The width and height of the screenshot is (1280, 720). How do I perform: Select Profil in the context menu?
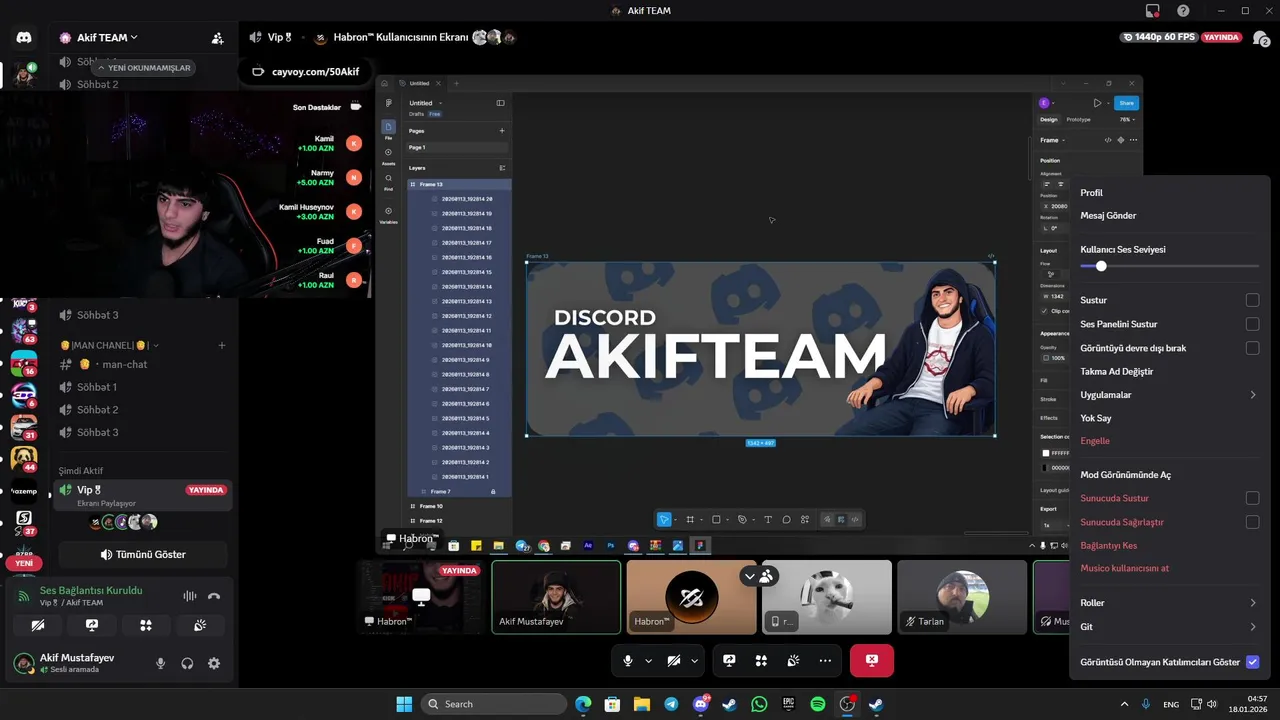tap(1169, 193)
